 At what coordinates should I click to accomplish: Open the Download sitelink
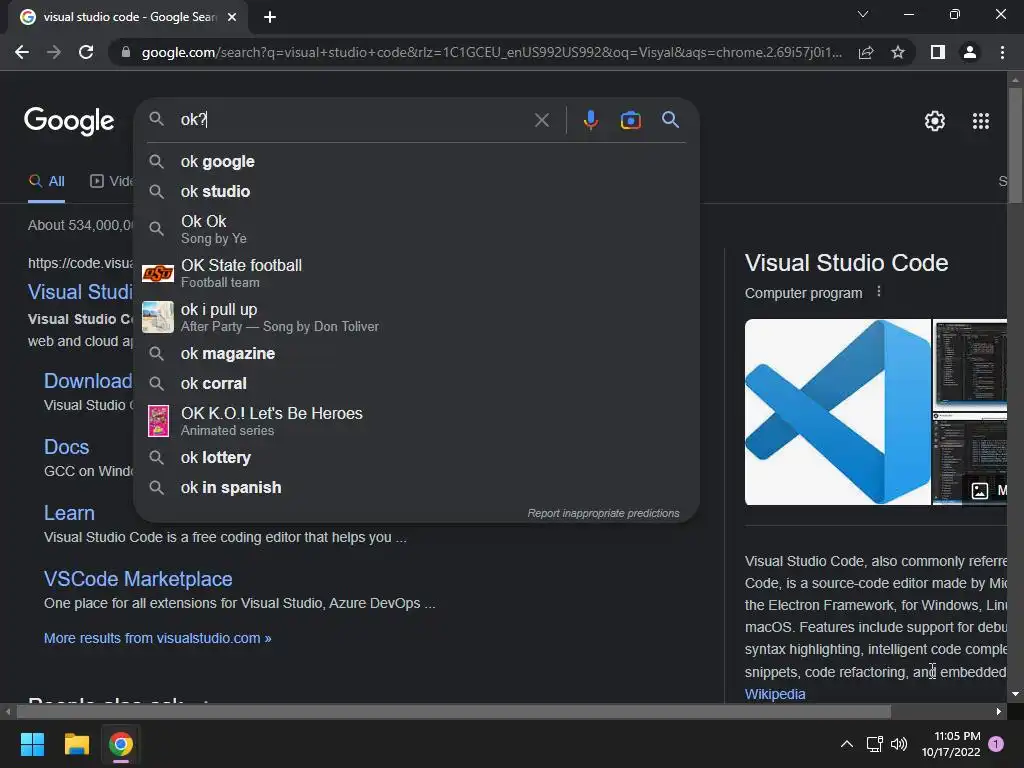click(88, 381)
